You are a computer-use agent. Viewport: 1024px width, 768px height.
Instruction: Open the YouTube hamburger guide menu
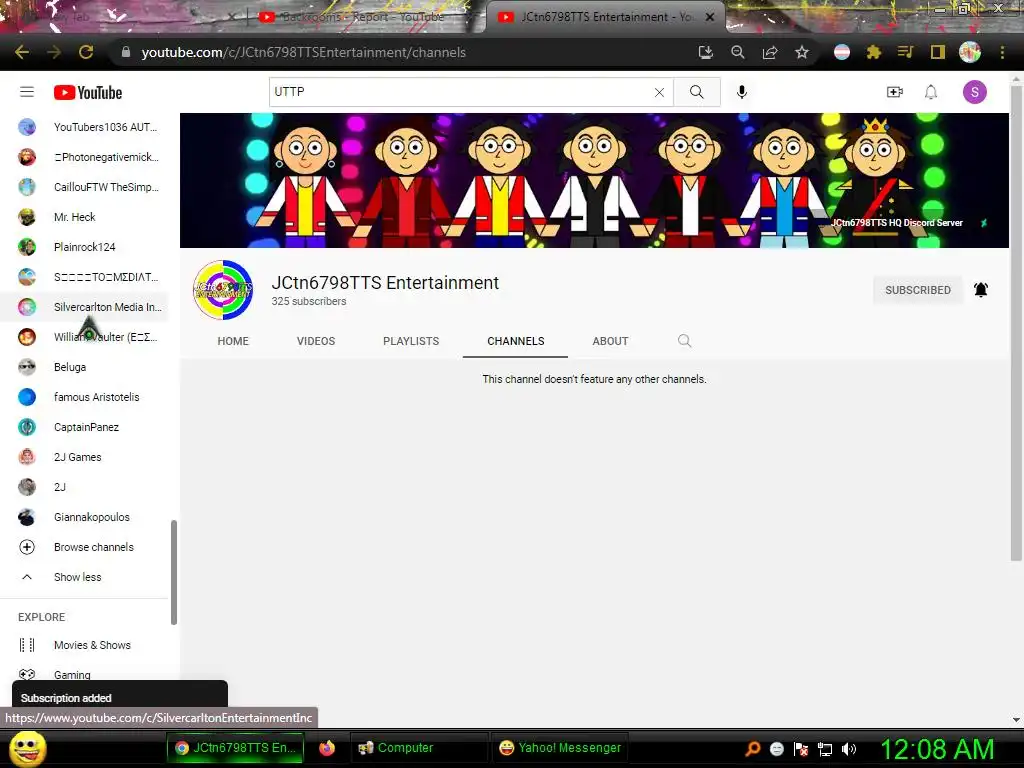click(27, 92)
